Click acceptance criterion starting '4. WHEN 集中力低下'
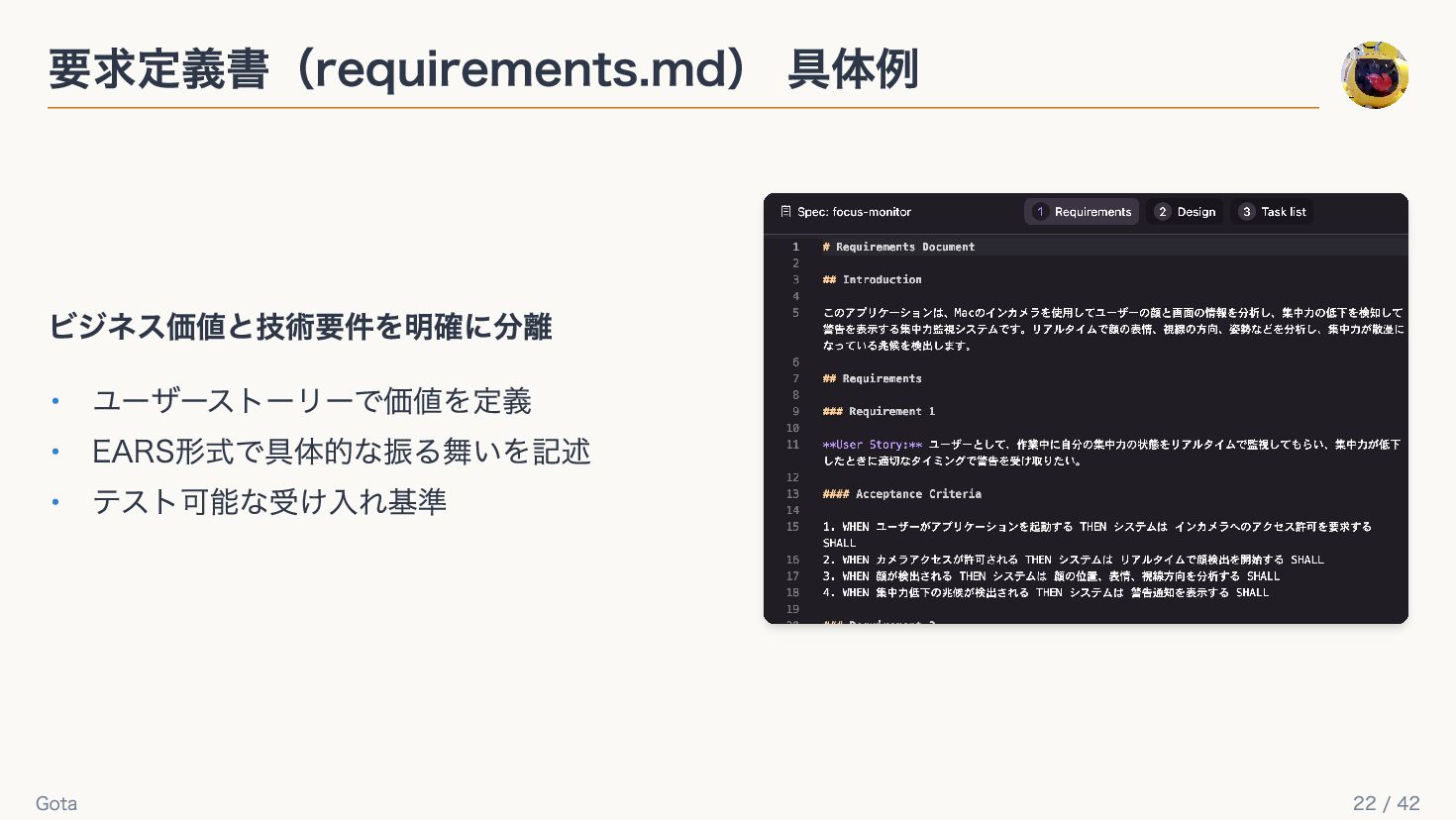1456x820 pixels. [1045, 592]
